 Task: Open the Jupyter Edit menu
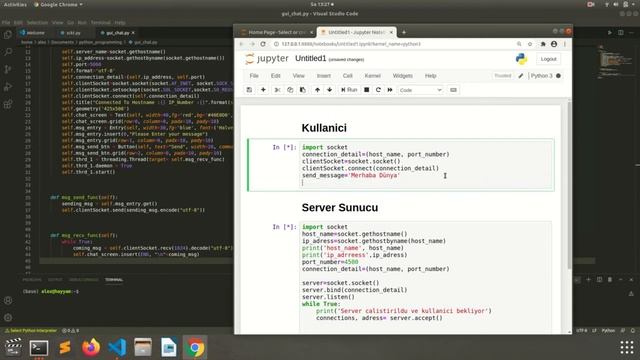click(x=276, y=76)
